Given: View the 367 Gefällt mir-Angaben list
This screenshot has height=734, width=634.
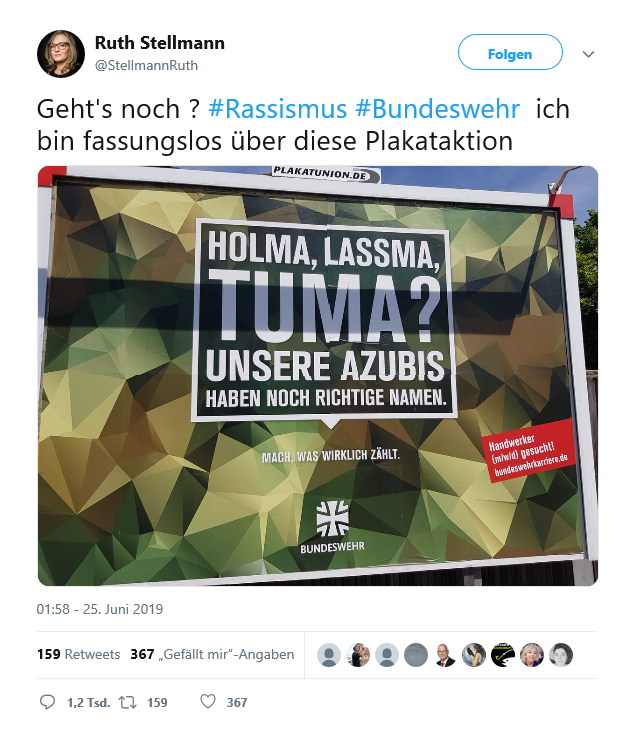Looking at the screenshot, I should [212, 654].
